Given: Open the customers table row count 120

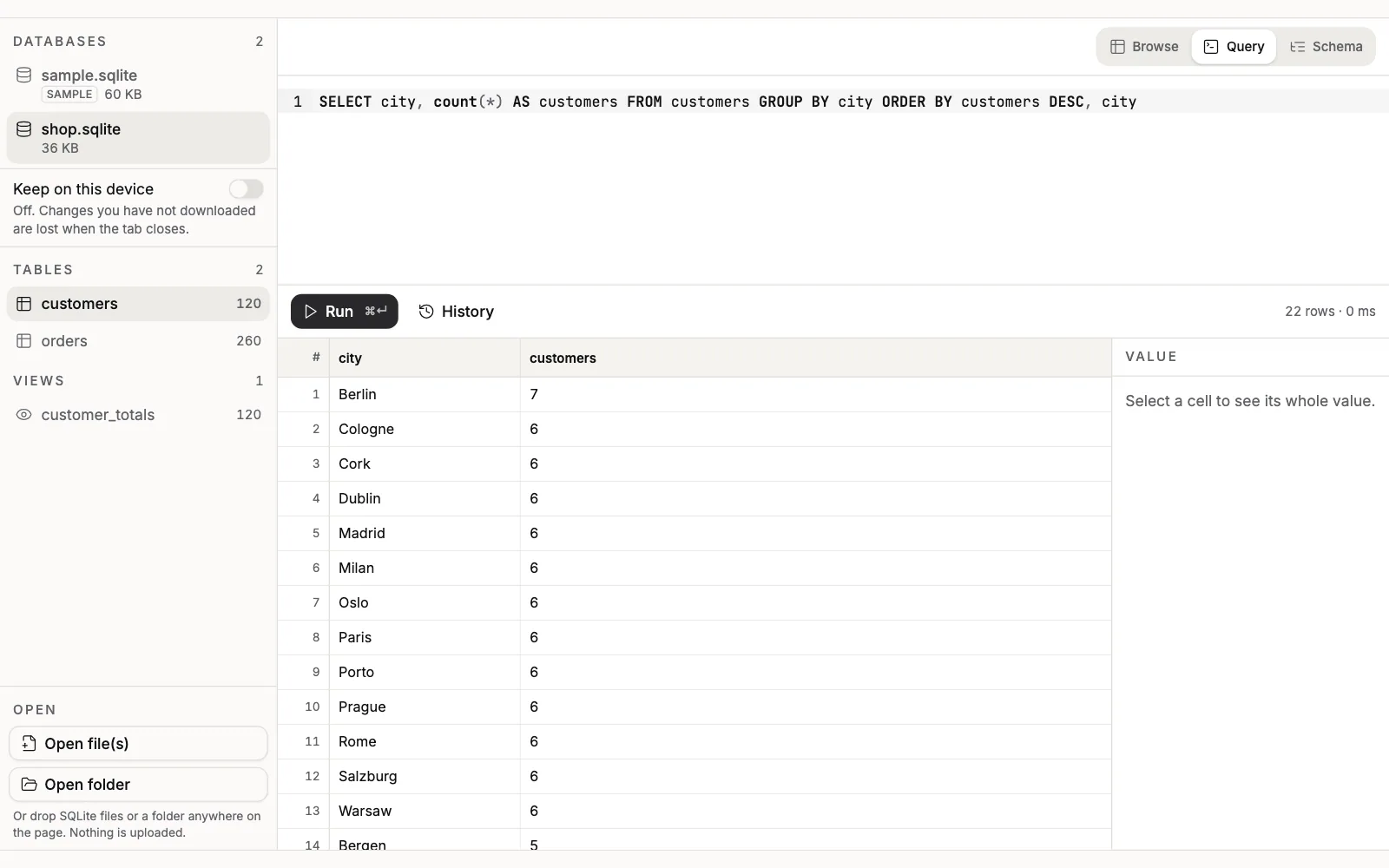Looking at the screenshot, I should (248, 304).
